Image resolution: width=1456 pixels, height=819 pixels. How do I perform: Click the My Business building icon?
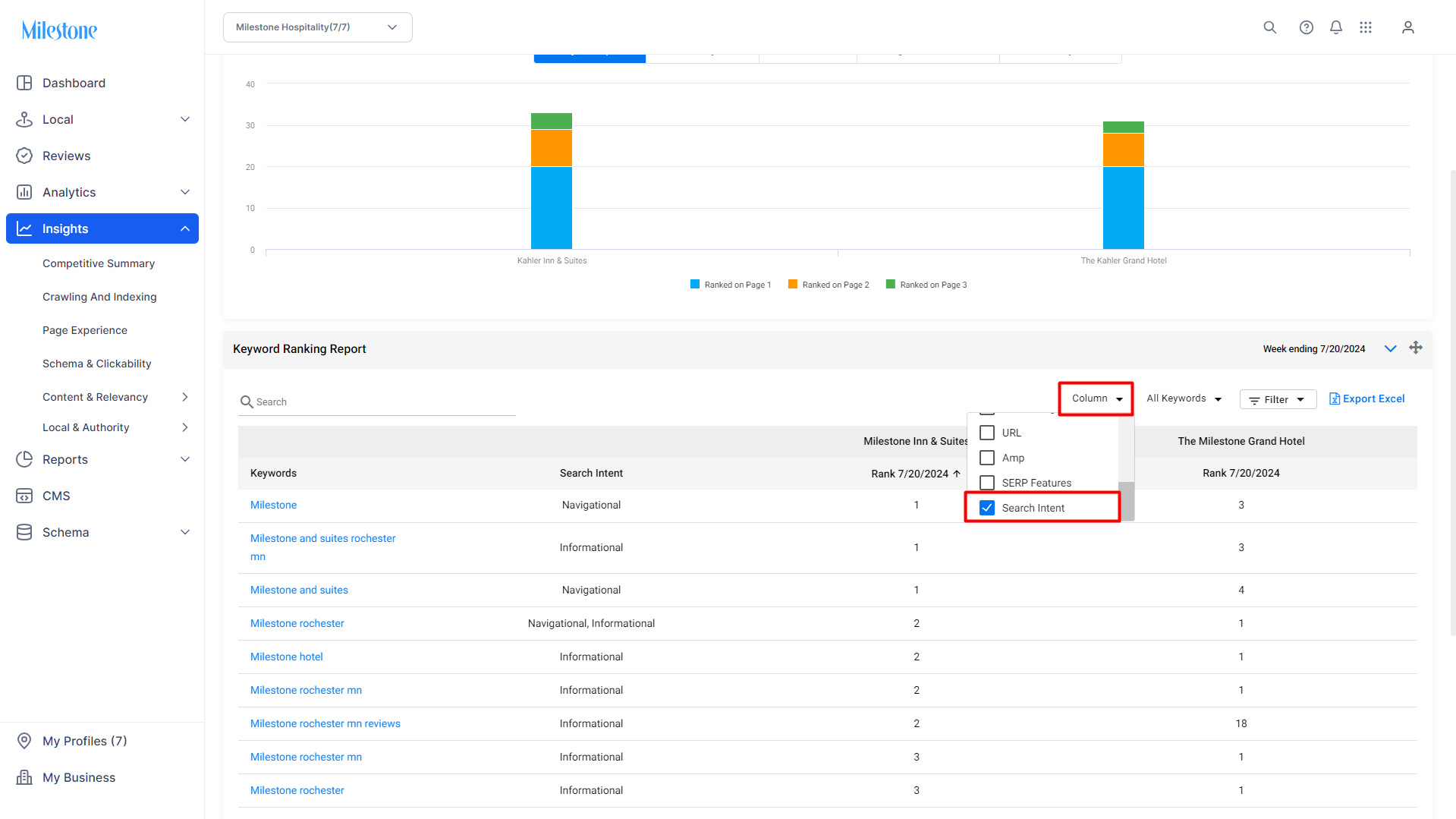pyautogui.click(x=24, y=777)
